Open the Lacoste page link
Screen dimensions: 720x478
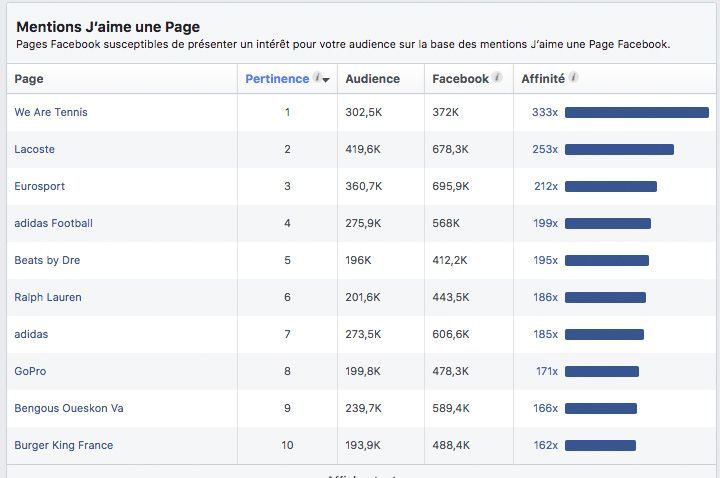coord(35,149)
